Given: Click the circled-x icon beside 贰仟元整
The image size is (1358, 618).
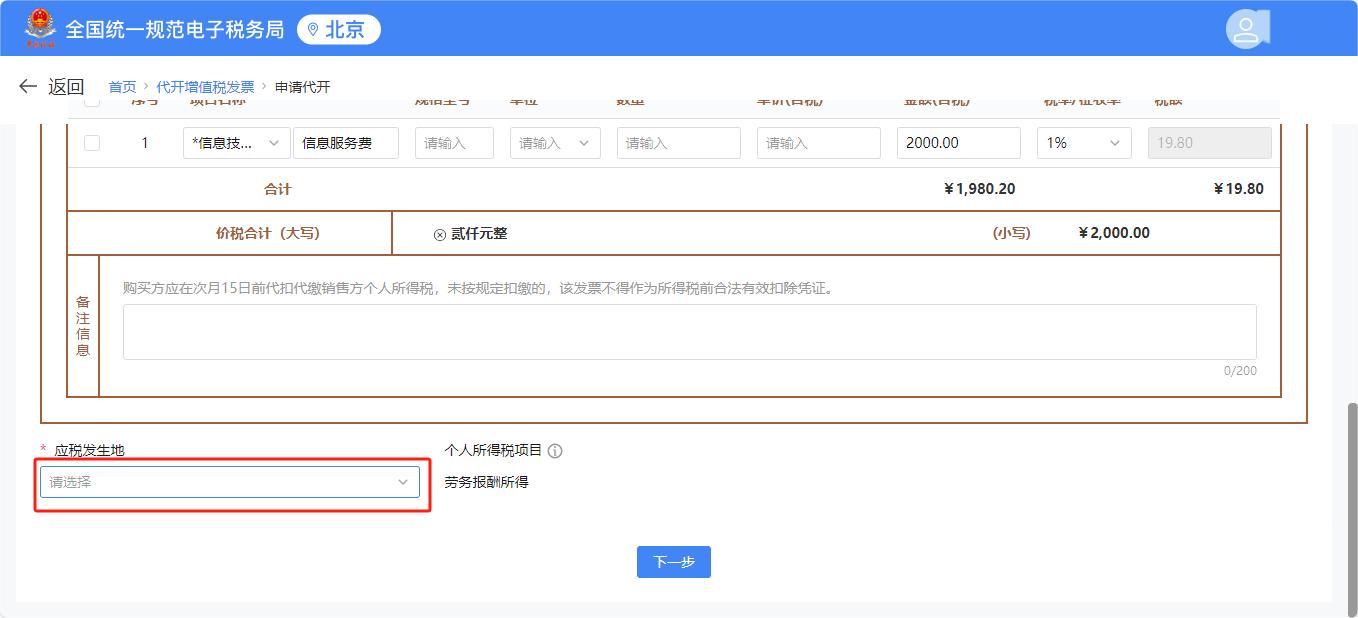Looking at the screenshot, I should point(439,234).
